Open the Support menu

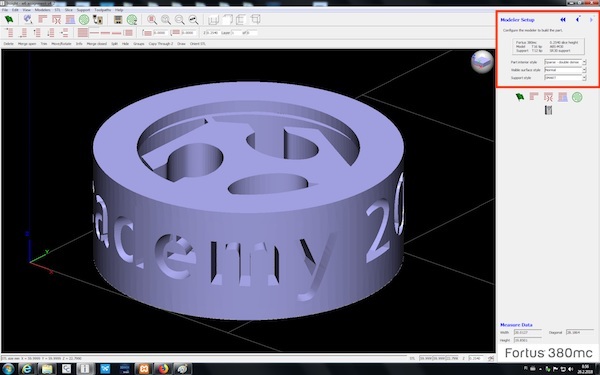[83, 10]
